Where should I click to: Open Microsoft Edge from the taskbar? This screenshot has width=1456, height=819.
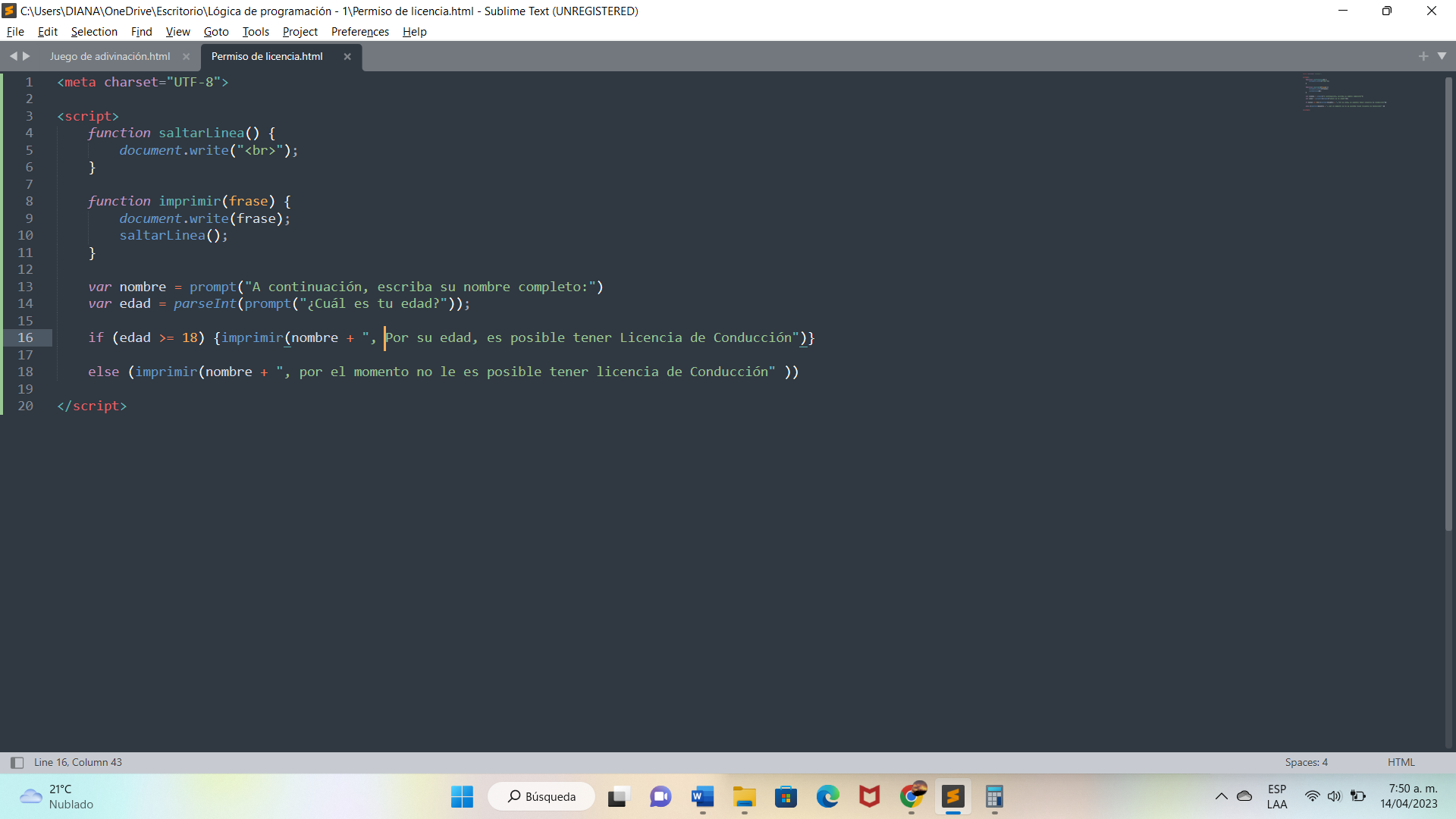tap(827, 797)
